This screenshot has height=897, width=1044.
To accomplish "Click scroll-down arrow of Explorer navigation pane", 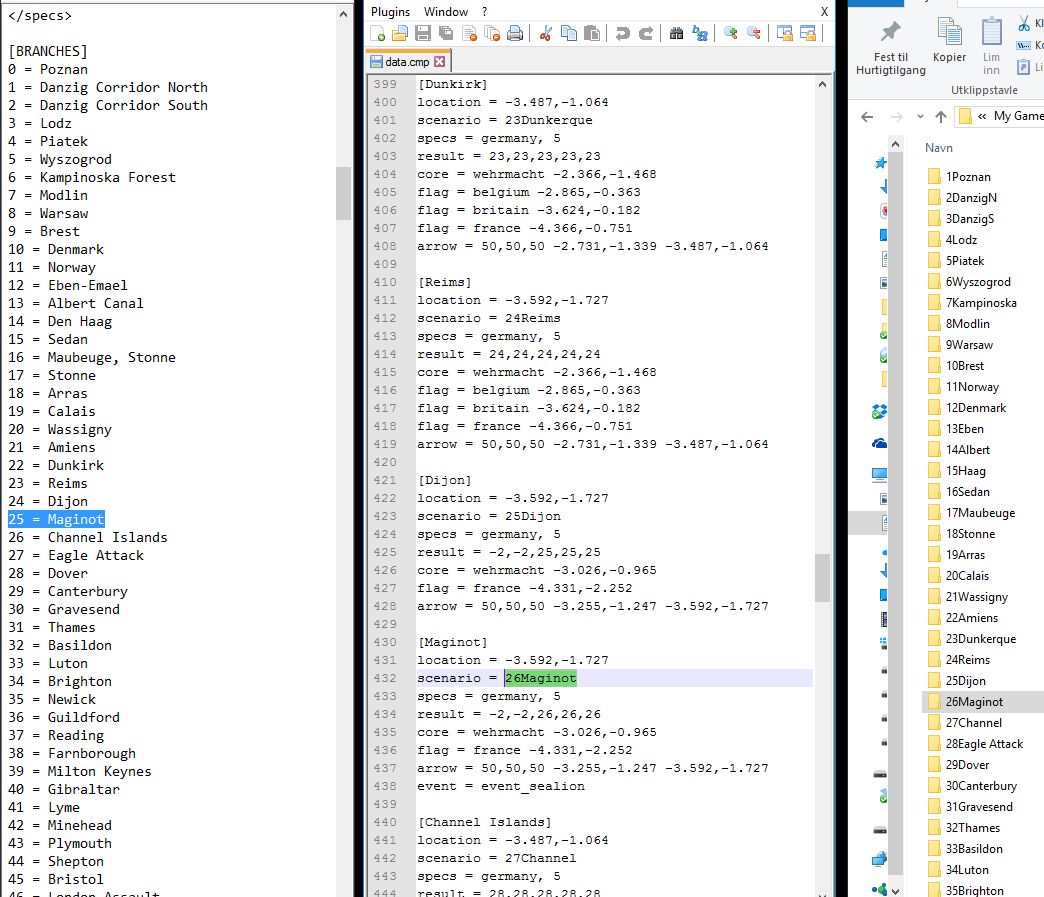I will [896, 890].
